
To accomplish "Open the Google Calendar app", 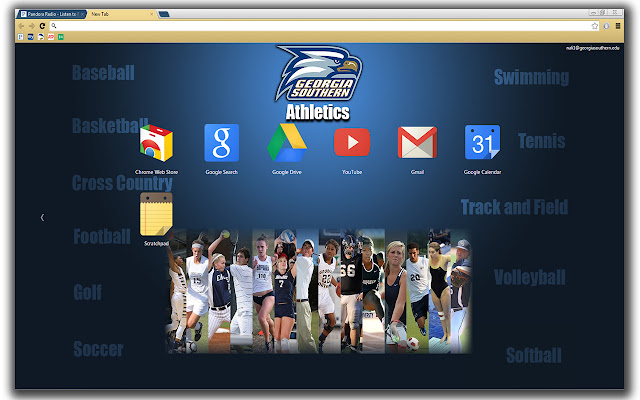I will point(482,142).
